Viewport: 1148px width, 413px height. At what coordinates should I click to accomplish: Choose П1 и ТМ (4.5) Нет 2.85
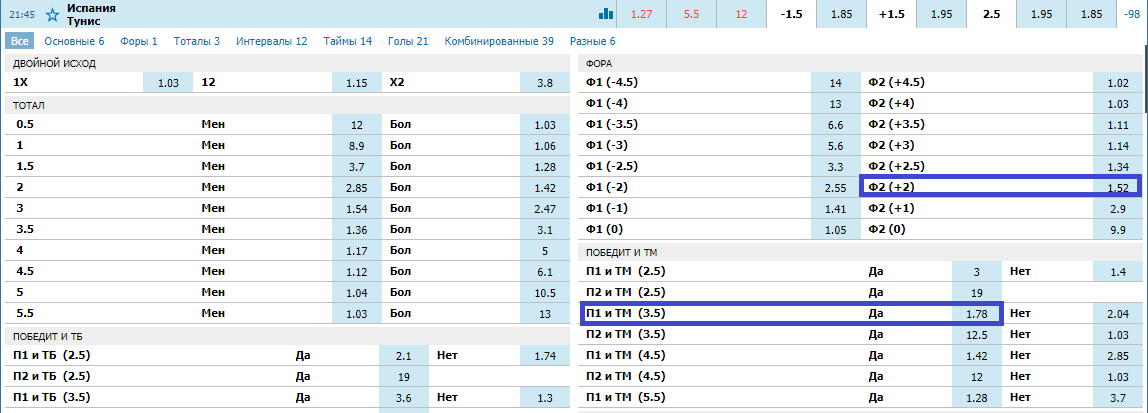(x=1117, y=356)
